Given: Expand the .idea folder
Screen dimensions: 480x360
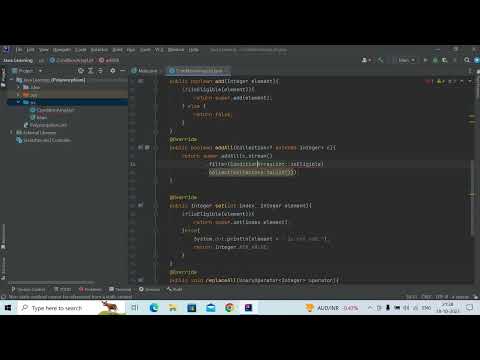Looking at the screenshot, I should coord(18,87).
